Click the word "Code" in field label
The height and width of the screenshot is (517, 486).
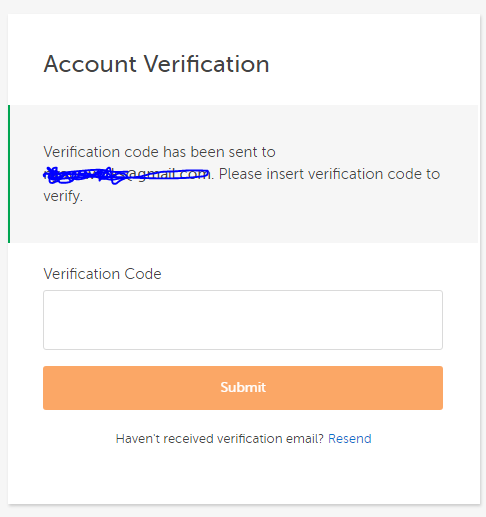[143, 274]
